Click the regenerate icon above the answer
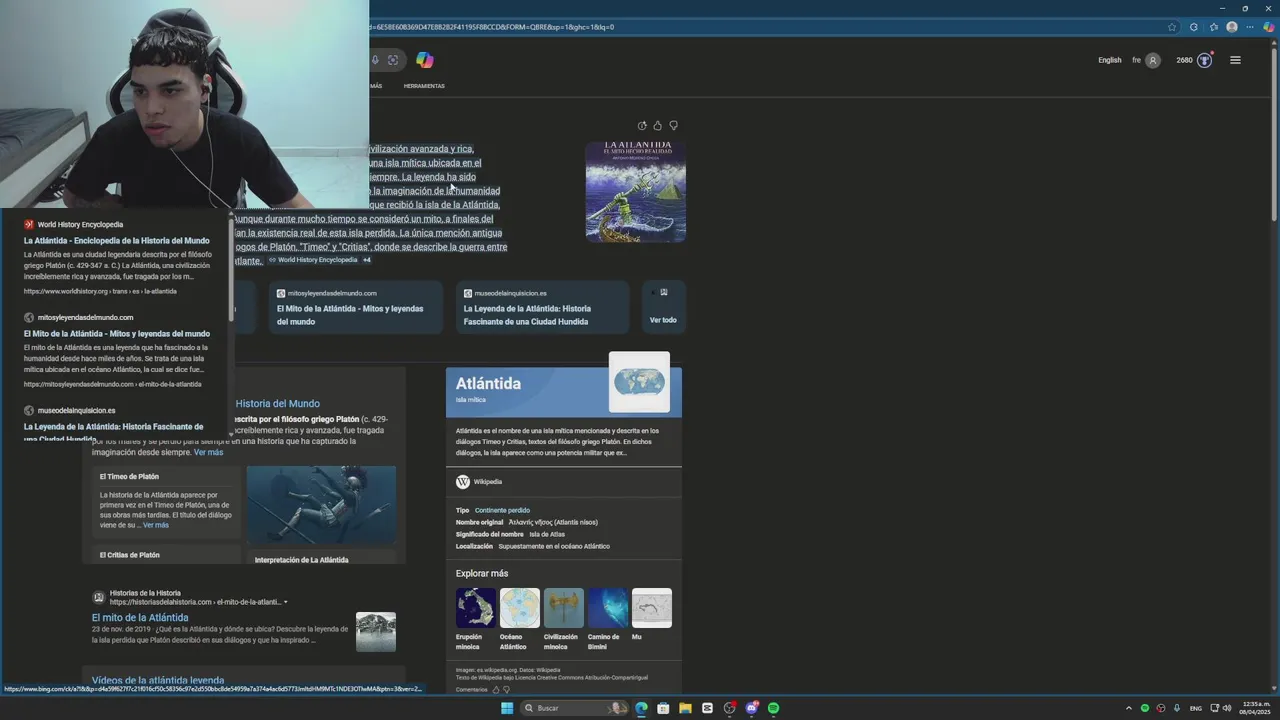 642,125
